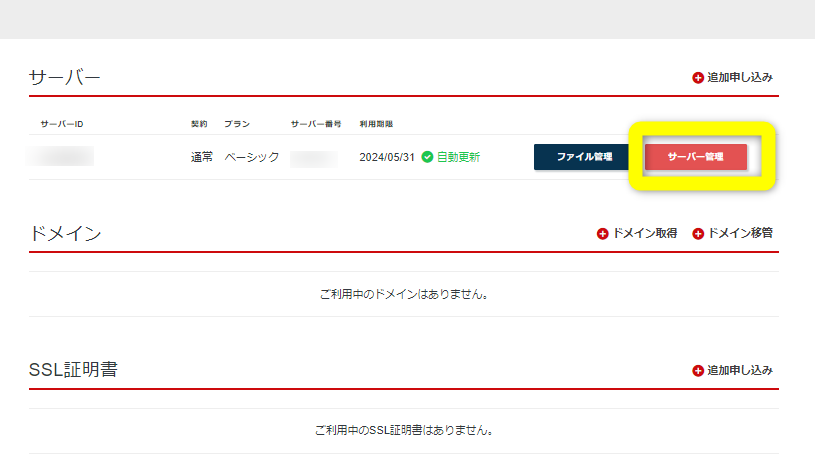Viewport: 815px width, 472px height.
Task: Click the SSL証明書 section heading
Action: coord(74,370)
